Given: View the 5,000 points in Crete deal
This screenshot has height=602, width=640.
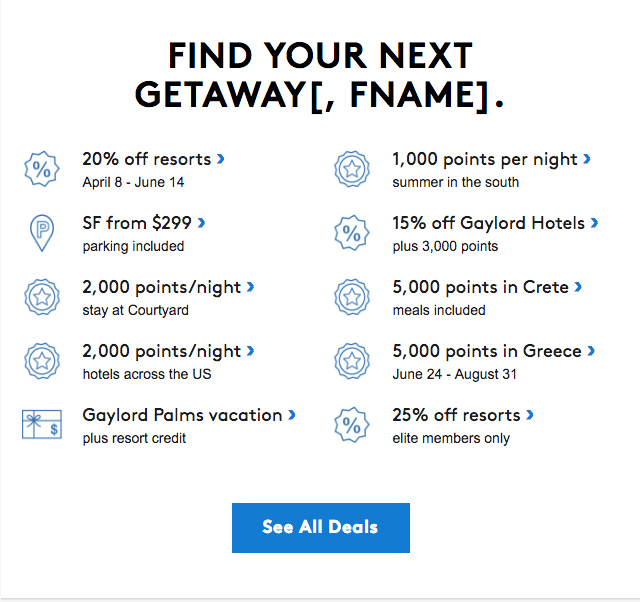Looking at the screenshot, I should pos(480,287).
